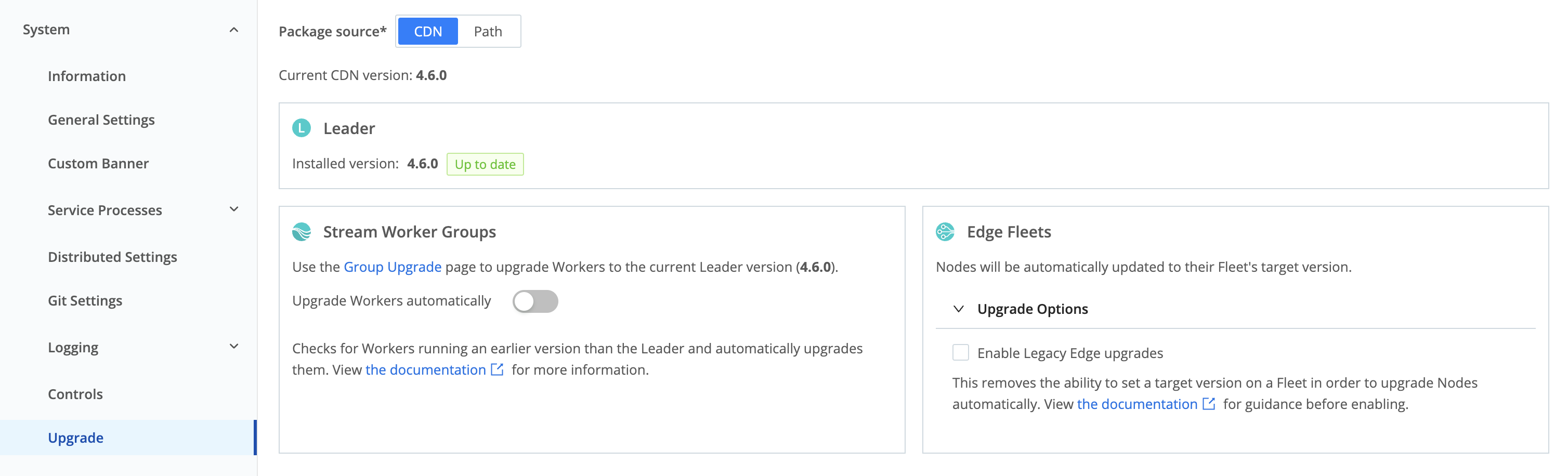The height and width of the screenshot is (476, 1568).
Task: Click the Leader "L" circle icon
Action: [x=302, y=128]
